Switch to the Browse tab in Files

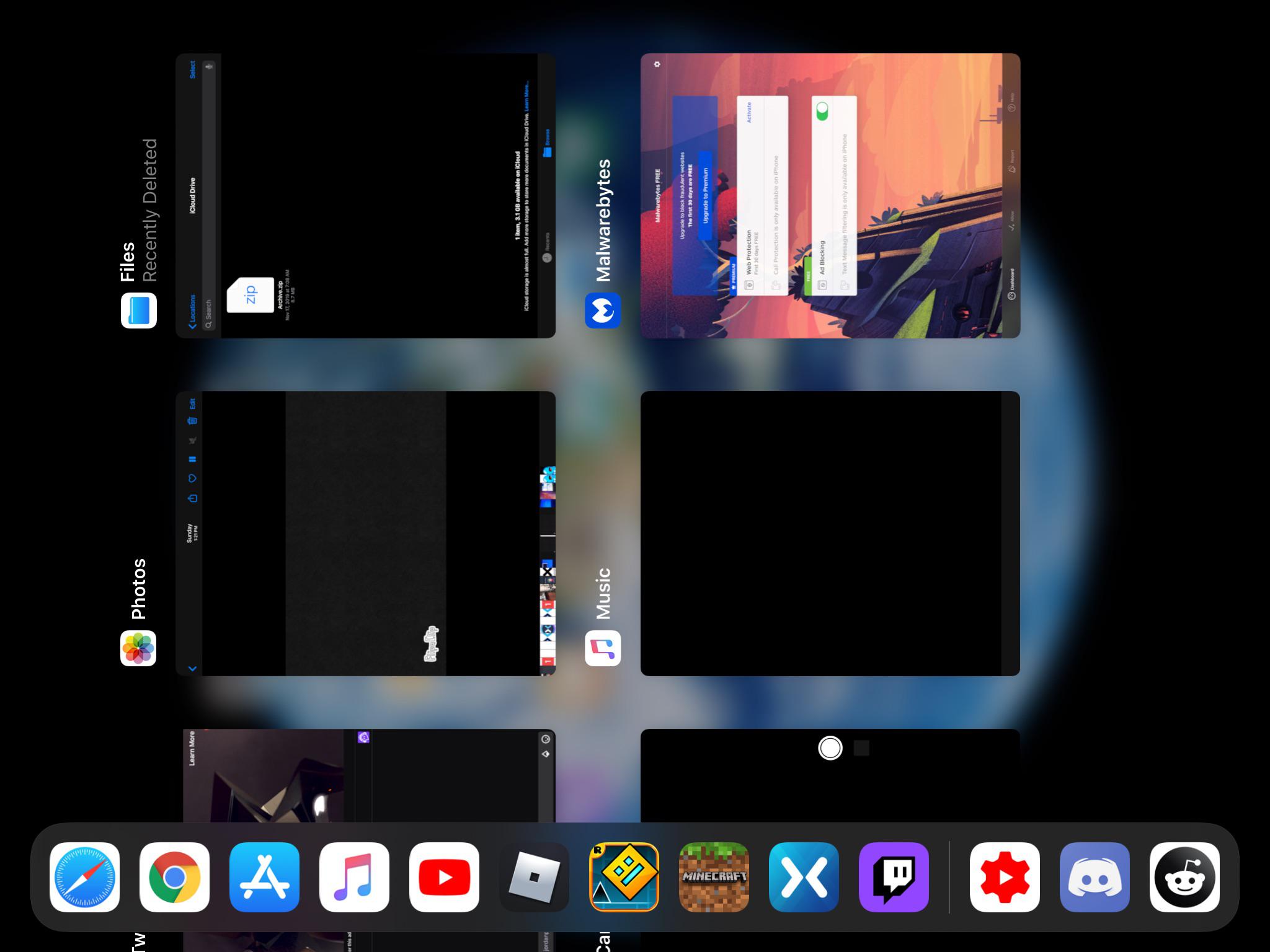548,144
